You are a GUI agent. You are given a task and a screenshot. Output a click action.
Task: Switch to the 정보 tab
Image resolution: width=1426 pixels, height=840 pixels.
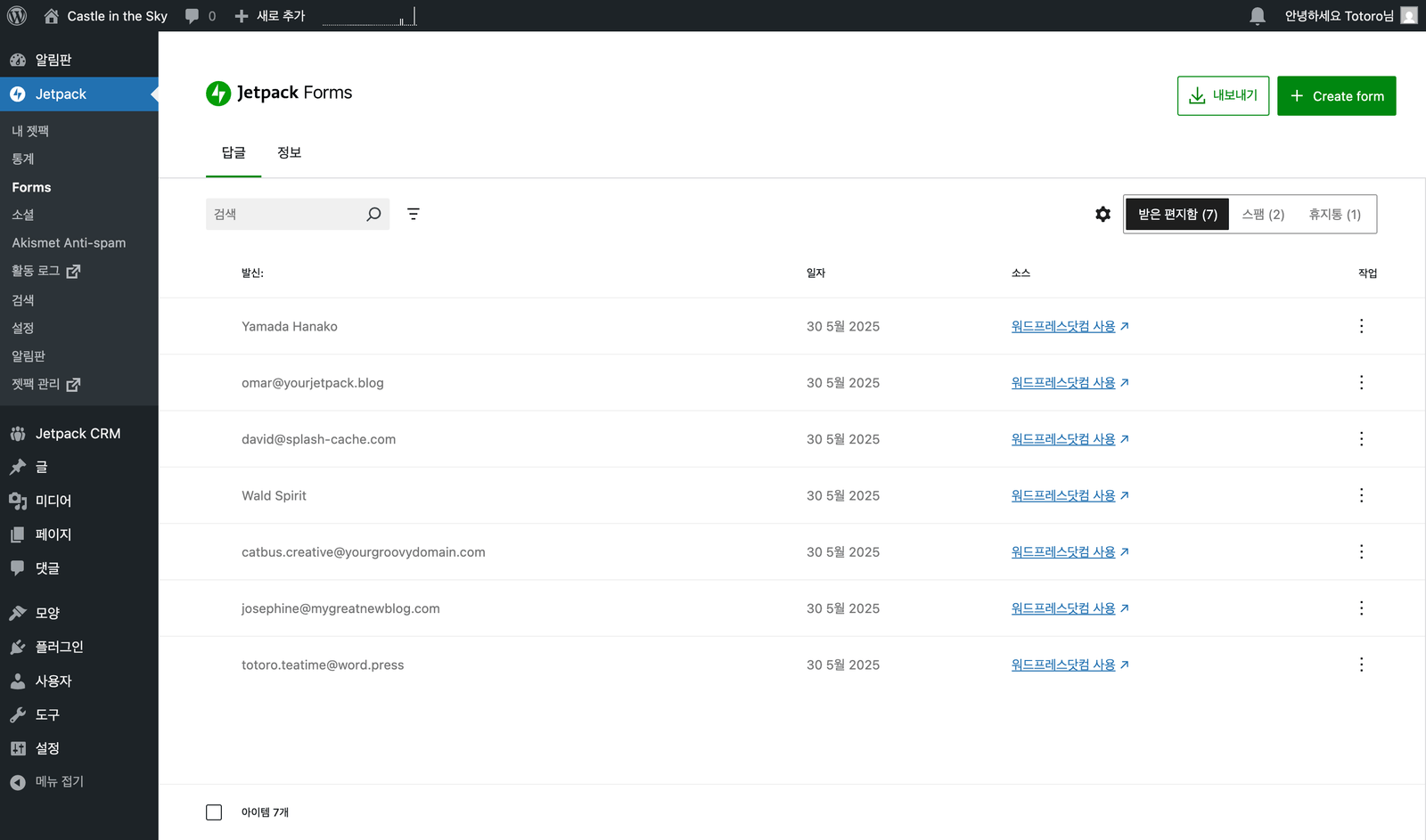[x=289, y=152]
